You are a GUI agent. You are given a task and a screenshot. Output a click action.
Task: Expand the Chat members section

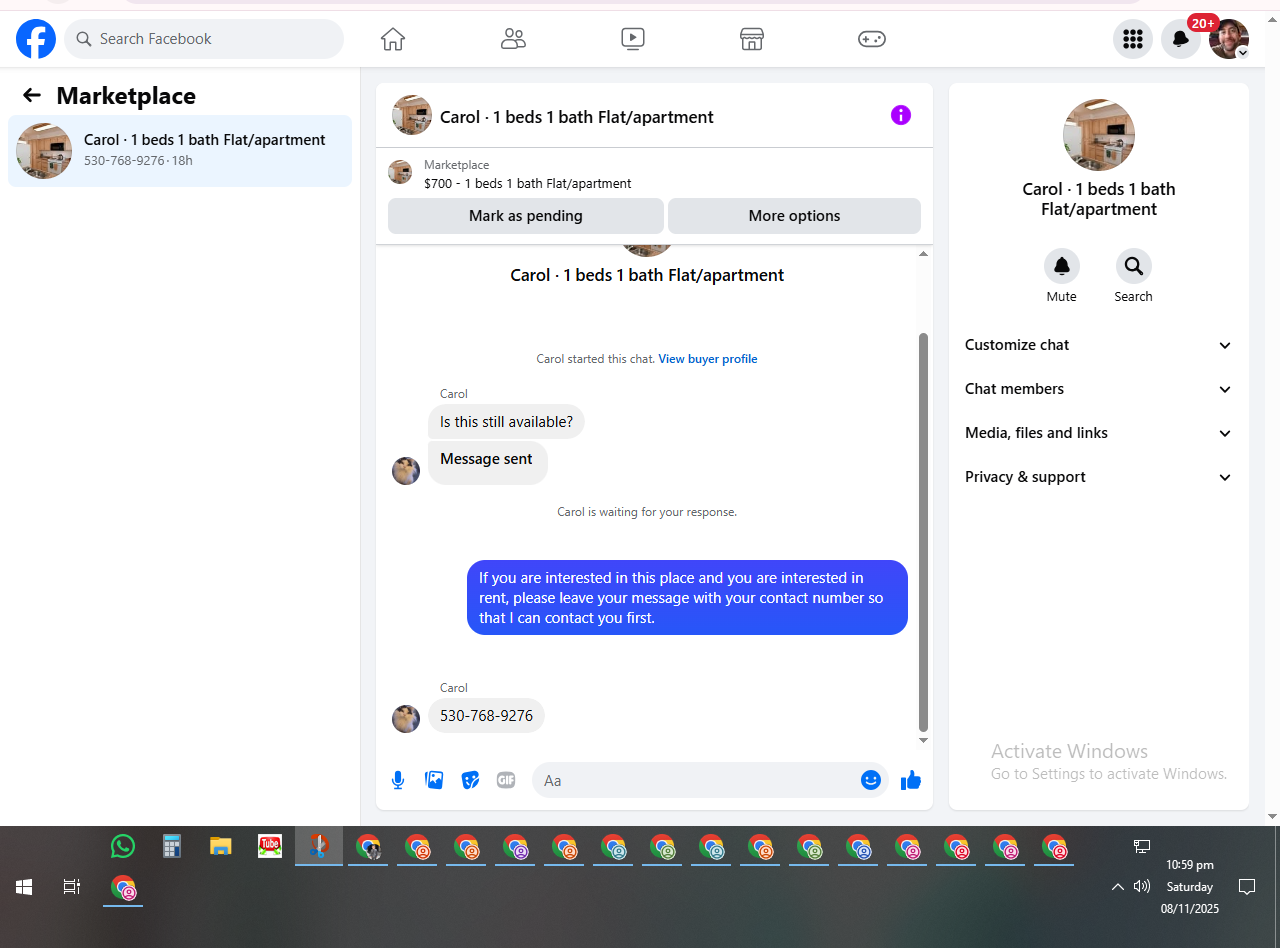1099,389
